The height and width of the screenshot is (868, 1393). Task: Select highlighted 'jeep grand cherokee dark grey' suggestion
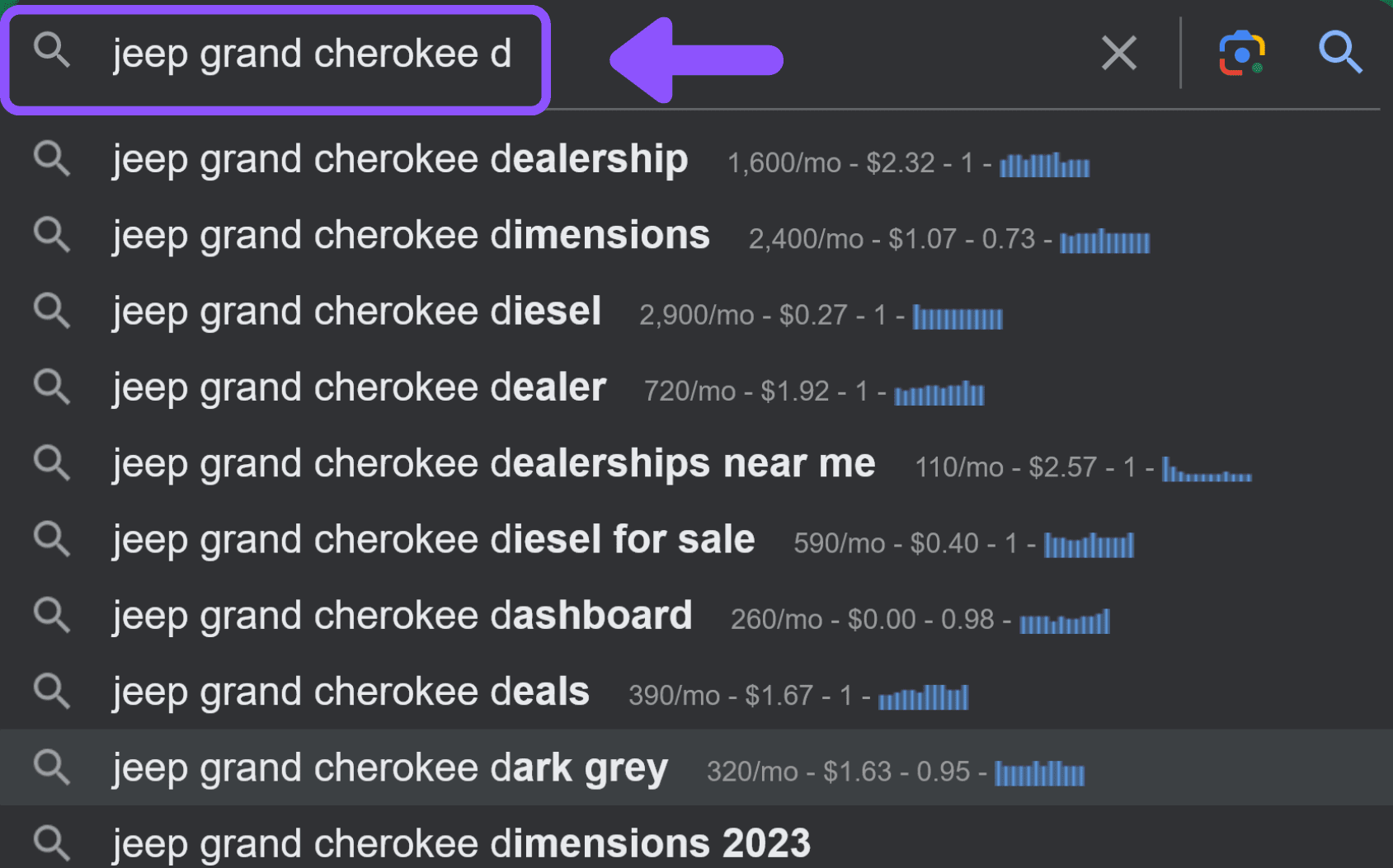click(x=696, y=767)
